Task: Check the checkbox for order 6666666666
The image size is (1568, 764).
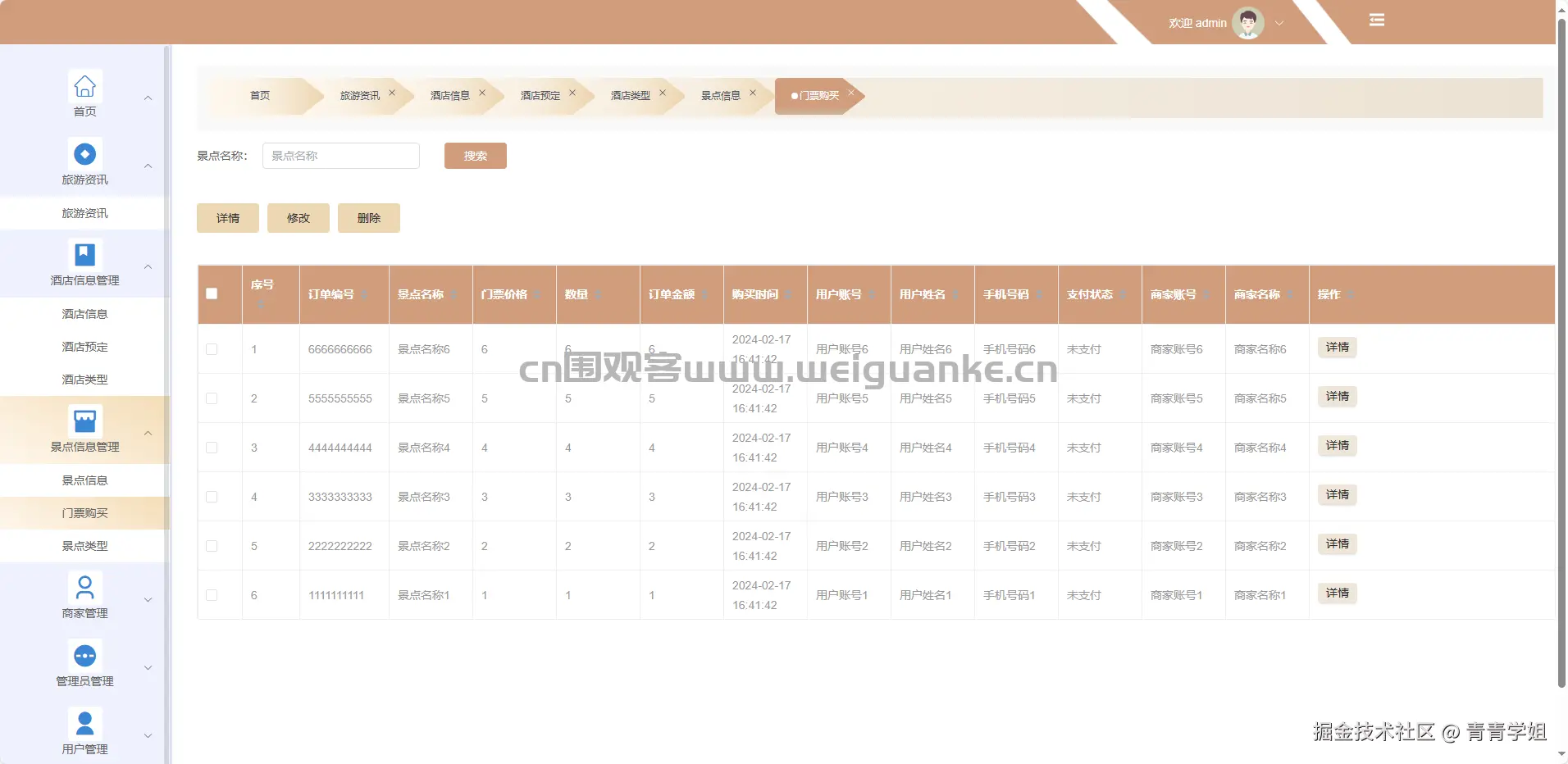Action: [212, 349]
